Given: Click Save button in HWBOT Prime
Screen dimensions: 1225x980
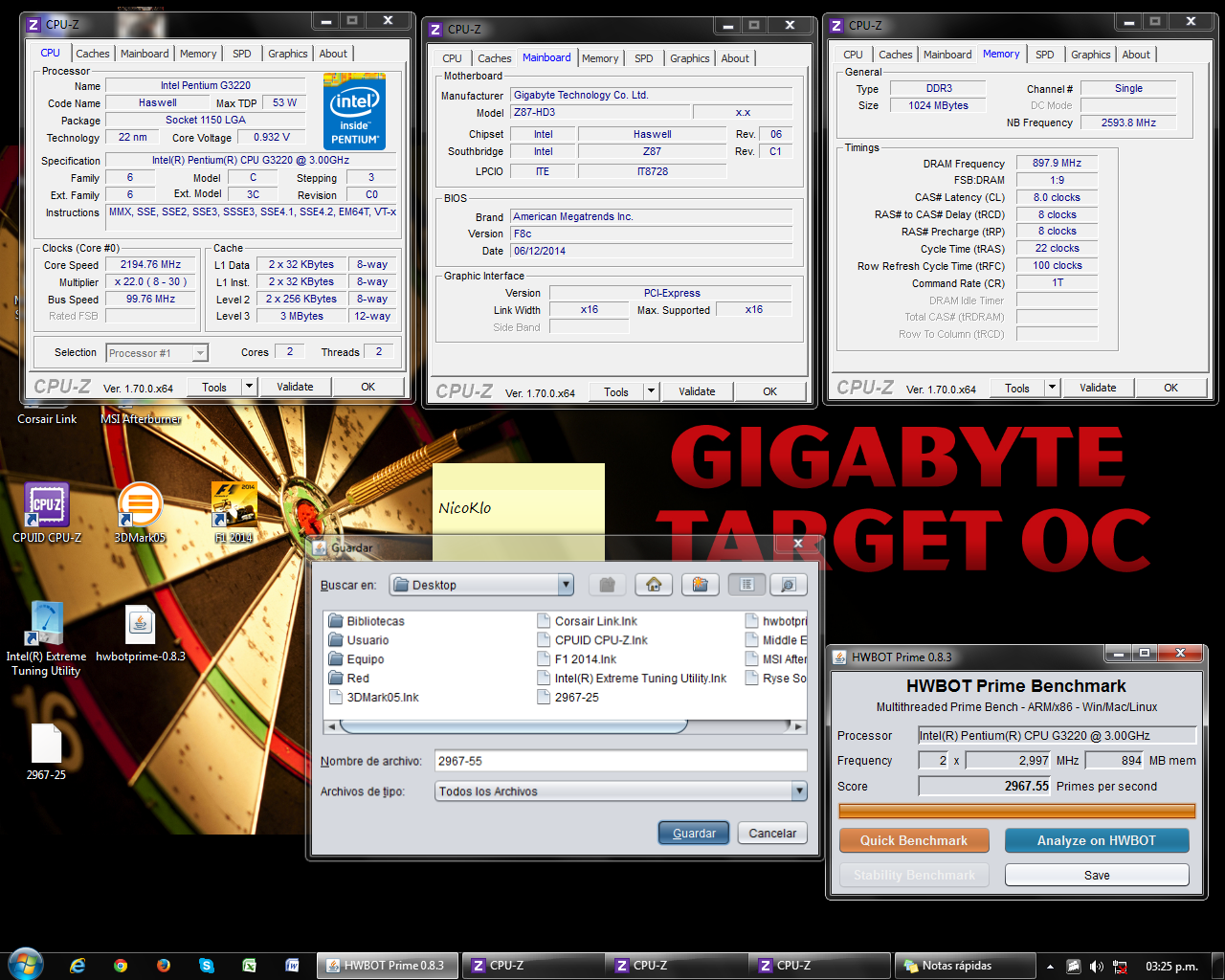Looking at the screenshot, I should point(1097,875).
